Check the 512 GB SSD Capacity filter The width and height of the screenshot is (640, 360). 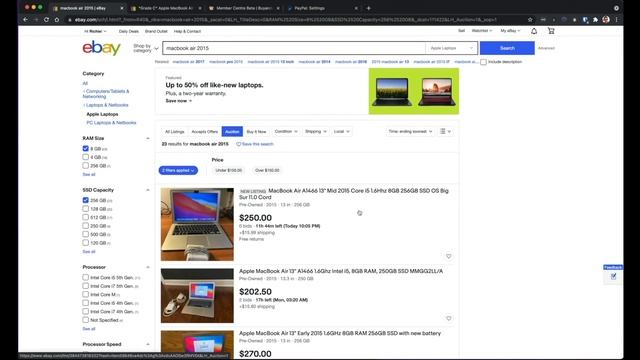85,217
